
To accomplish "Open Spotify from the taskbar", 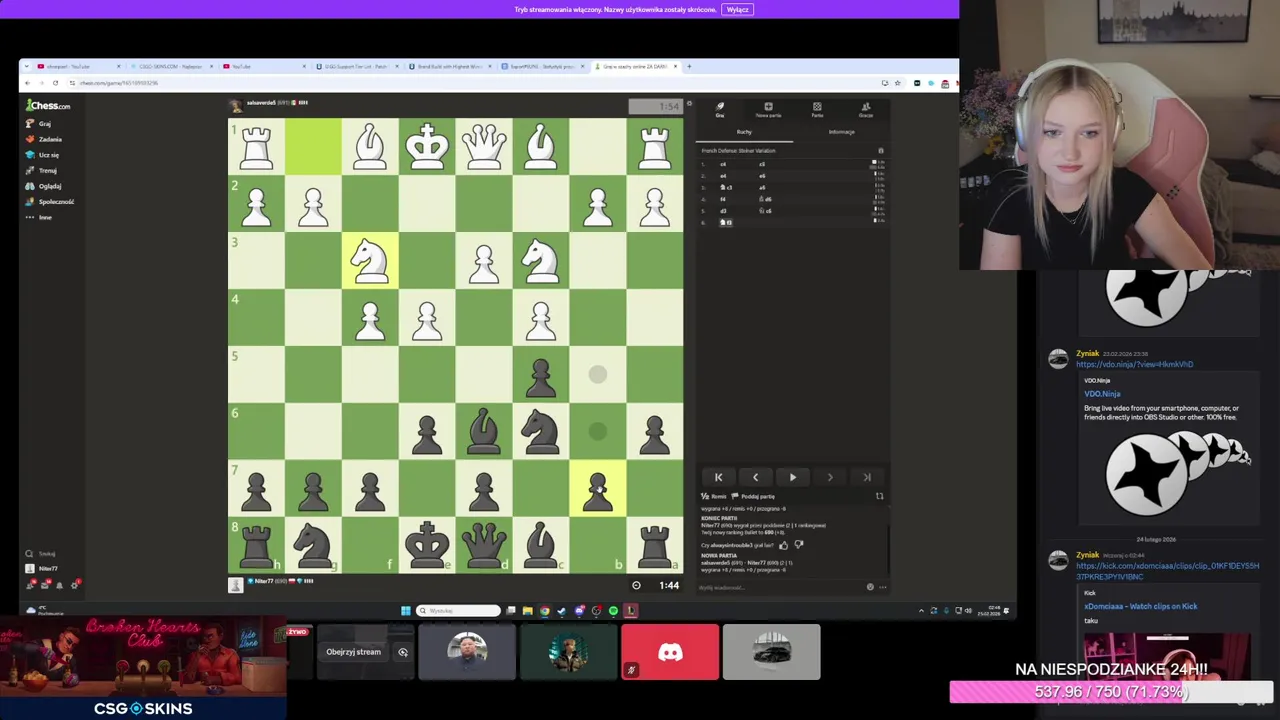I will (613, 610).
